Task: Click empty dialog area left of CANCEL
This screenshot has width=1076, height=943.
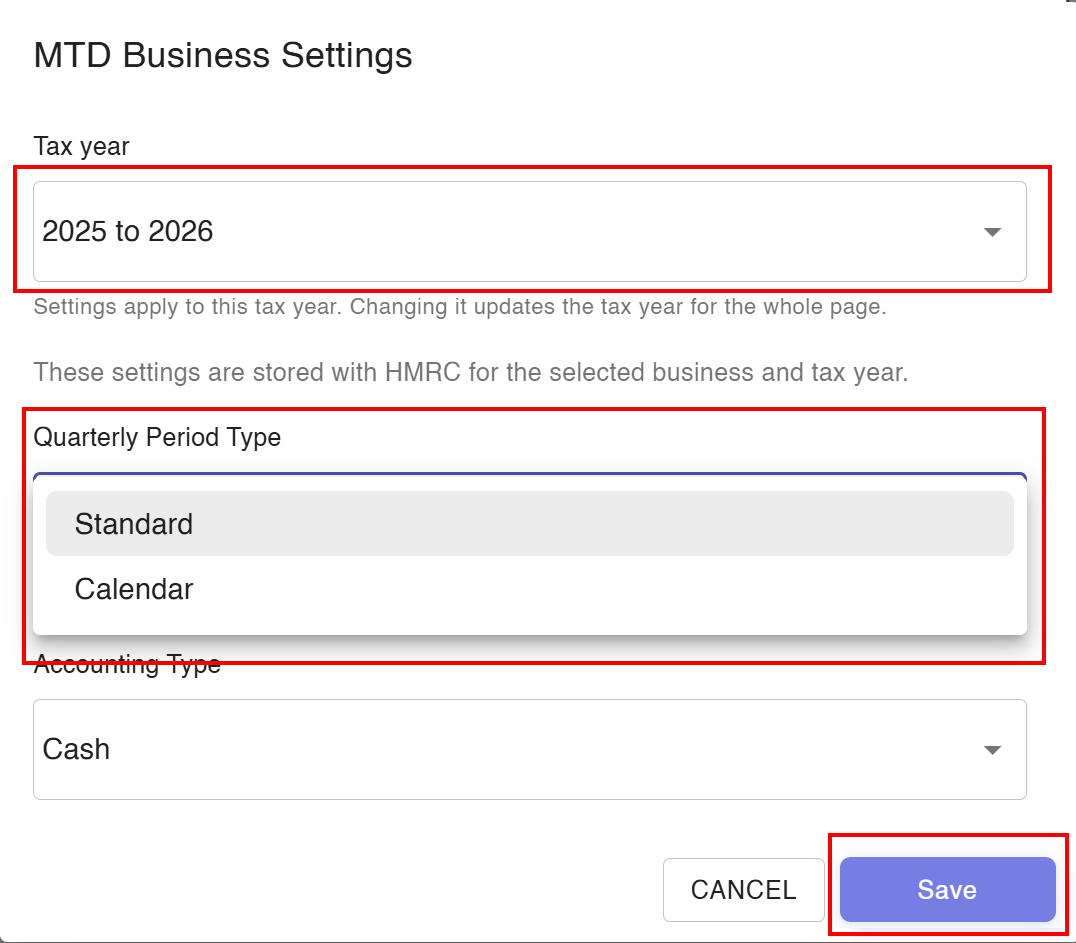Action: pos(343,889)
